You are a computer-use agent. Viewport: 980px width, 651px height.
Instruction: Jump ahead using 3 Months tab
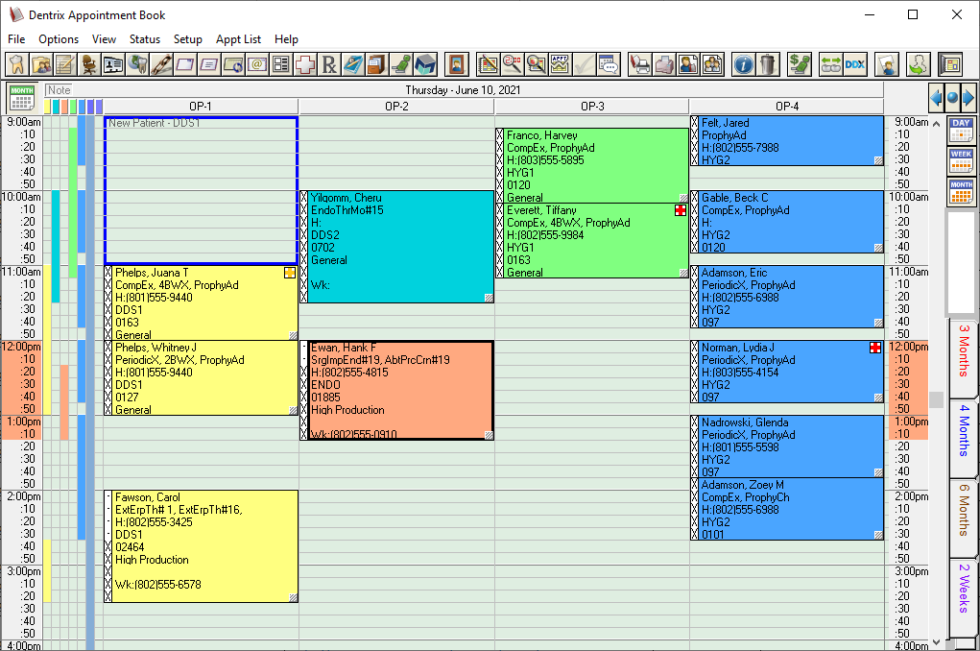(x=963, y=351)
